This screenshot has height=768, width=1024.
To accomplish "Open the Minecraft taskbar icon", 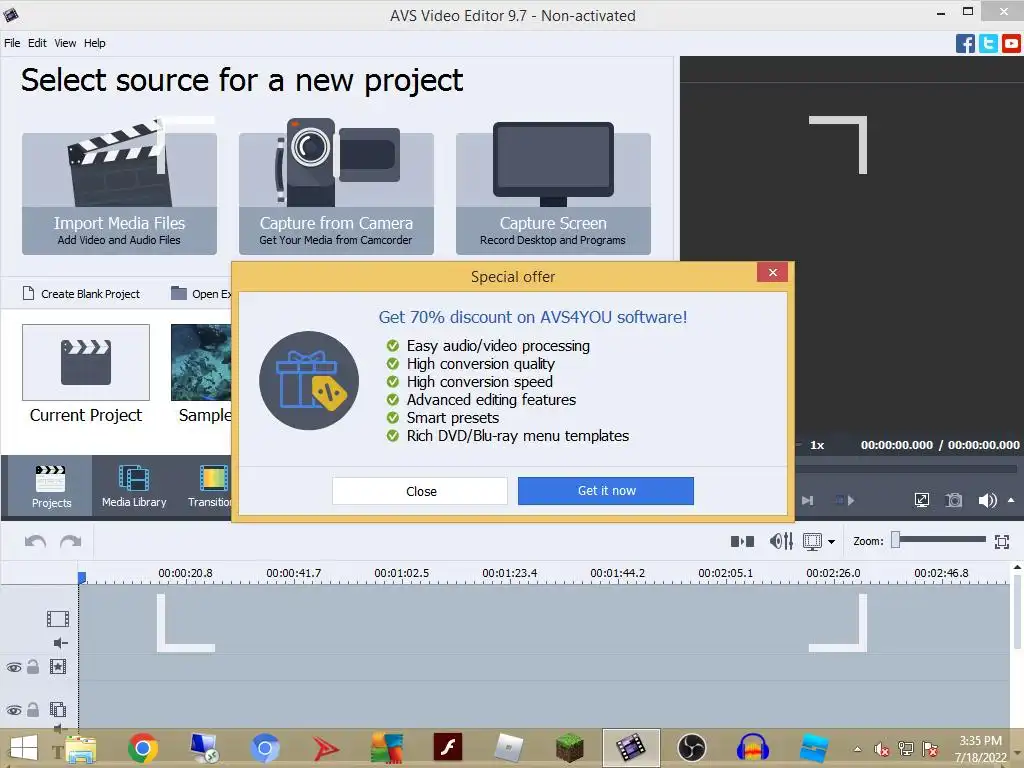I will 569,748.
